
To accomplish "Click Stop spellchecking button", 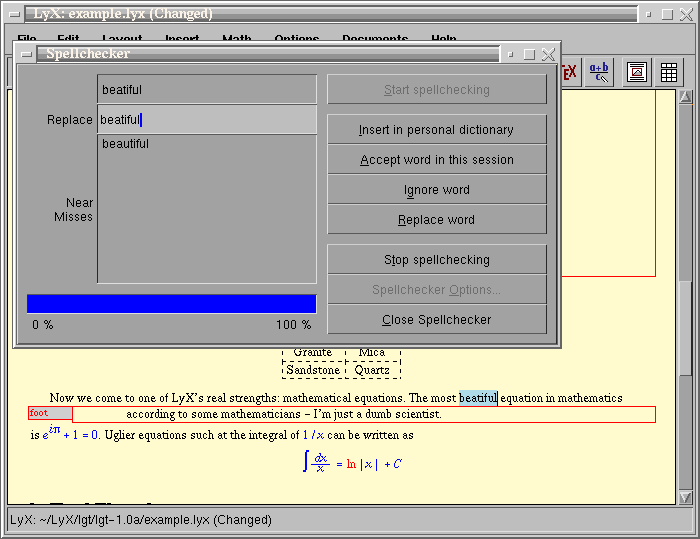I will 437,259.
